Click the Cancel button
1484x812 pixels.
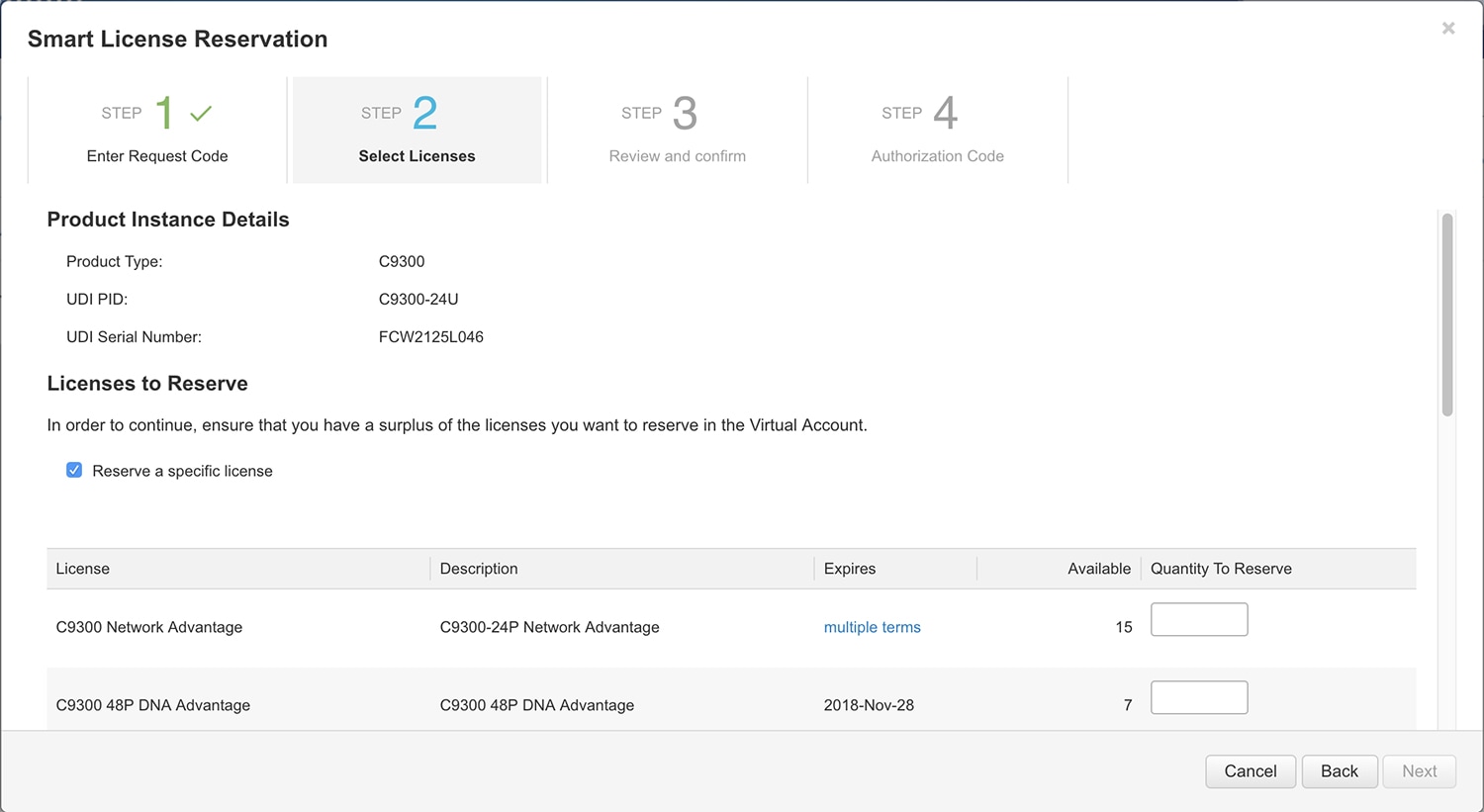tap(1251, 771)
